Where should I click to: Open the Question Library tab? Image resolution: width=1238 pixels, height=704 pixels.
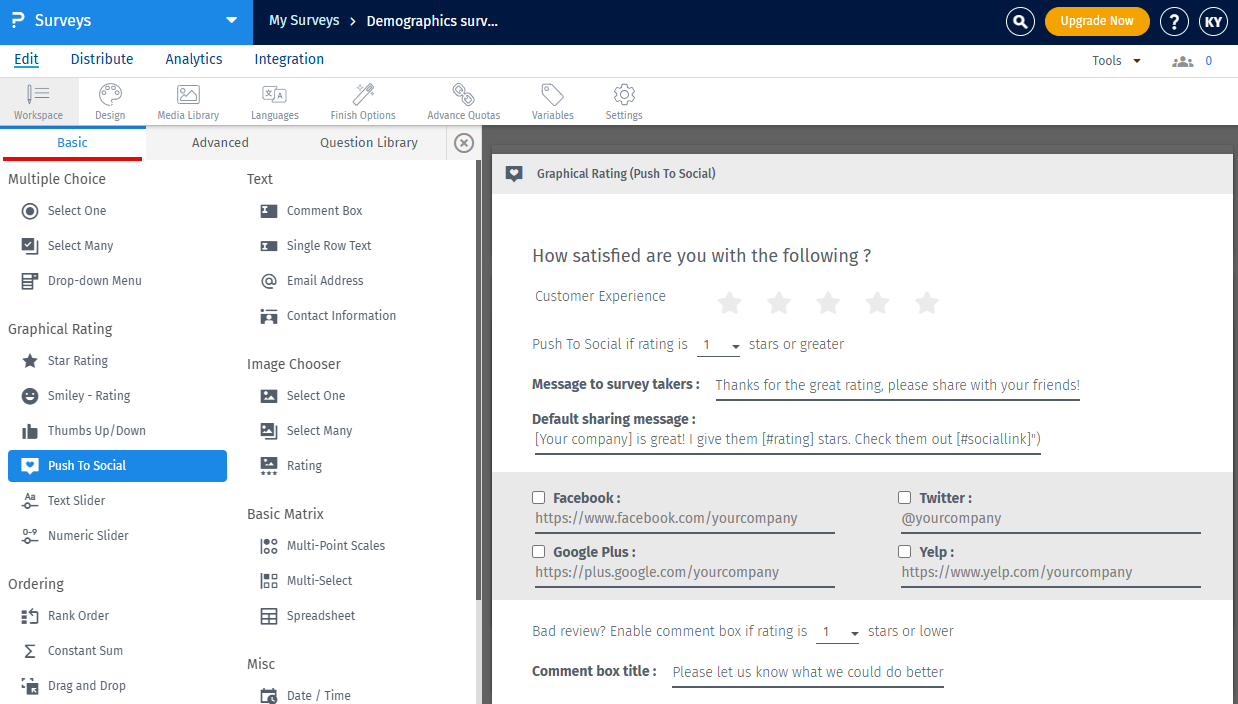(369, 143)
